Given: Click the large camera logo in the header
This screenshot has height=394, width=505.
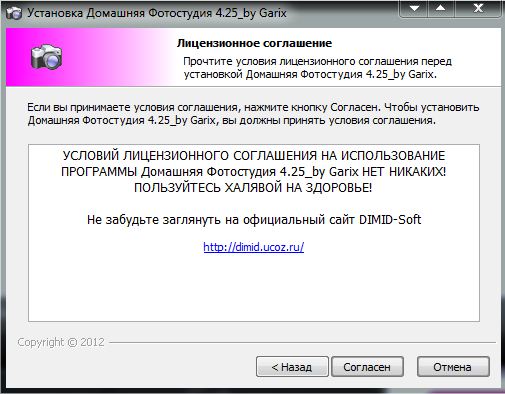Looking at the screenshot, I should coord(47,57).
